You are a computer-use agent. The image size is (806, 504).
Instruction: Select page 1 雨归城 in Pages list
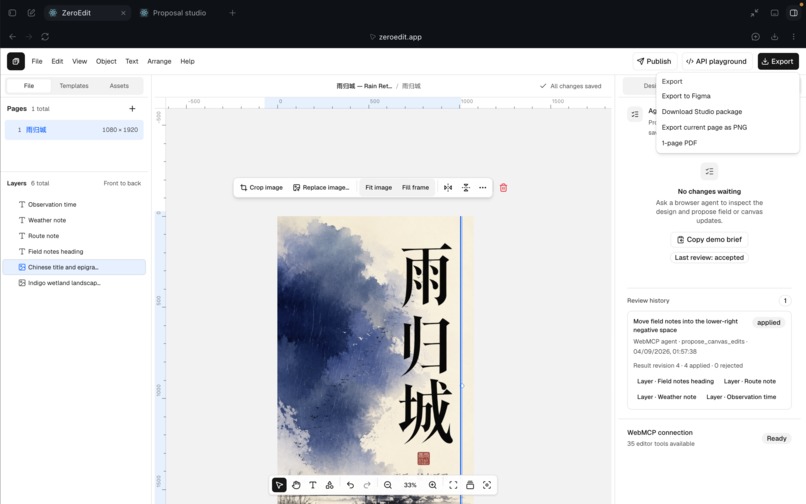pos(75,130)
